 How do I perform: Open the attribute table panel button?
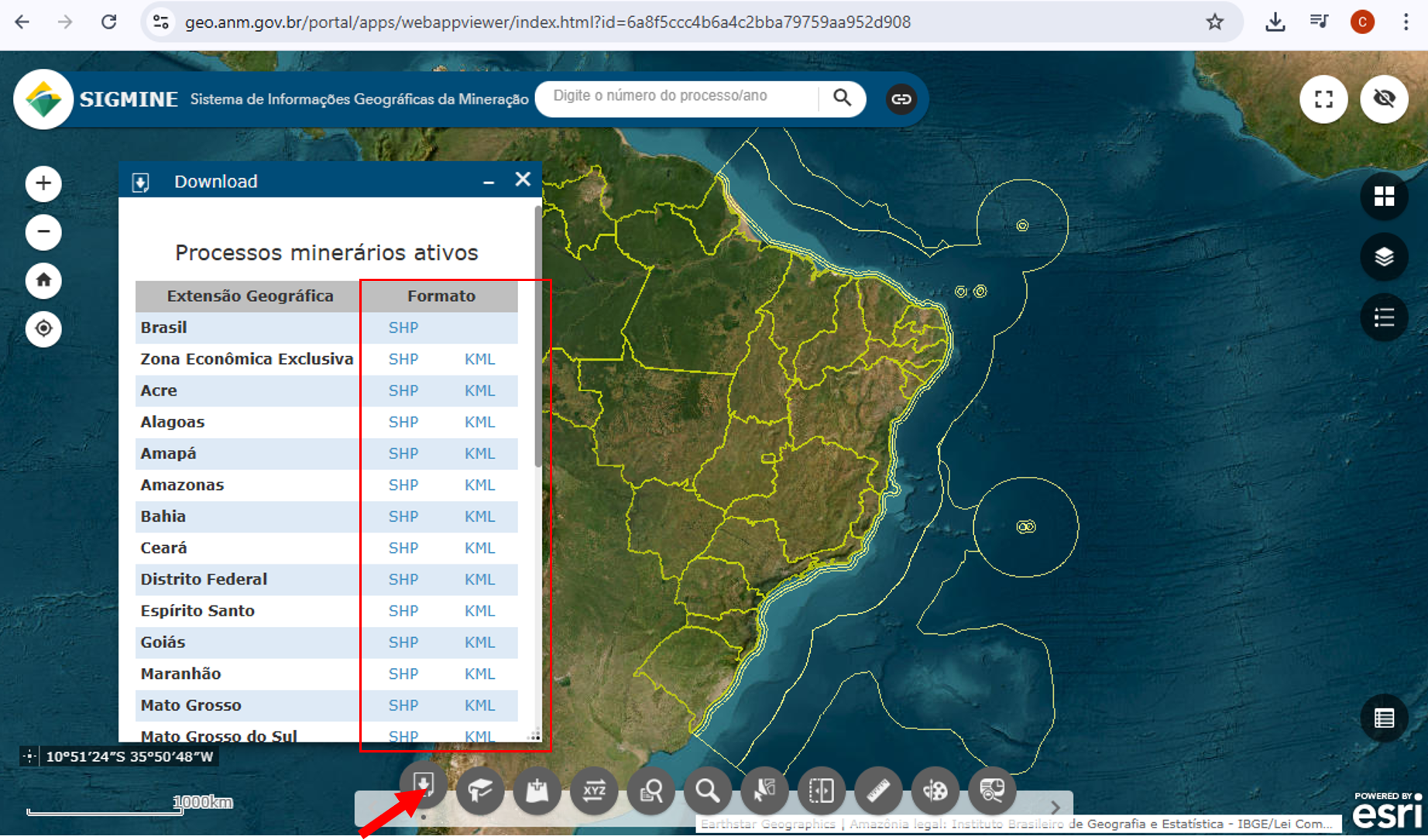click(1384, 718)
